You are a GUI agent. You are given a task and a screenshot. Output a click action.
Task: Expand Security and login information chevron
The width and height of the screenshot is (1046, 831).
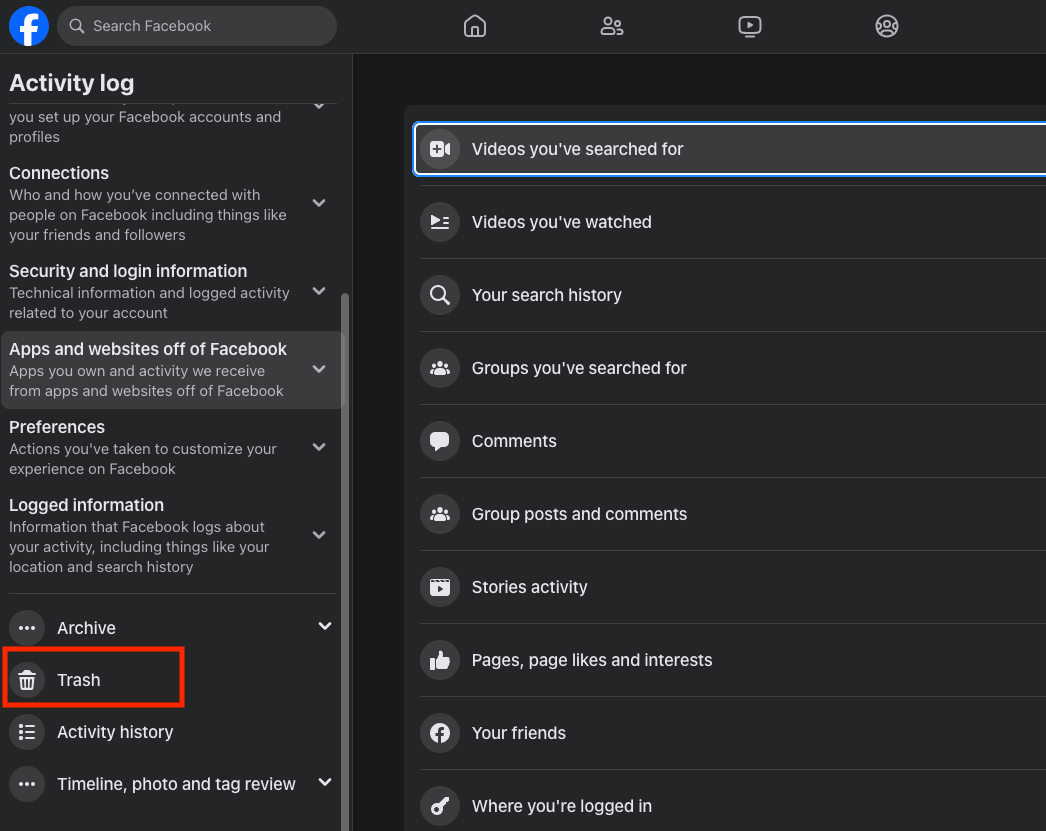pyautogui.click(x=319, y=291)
